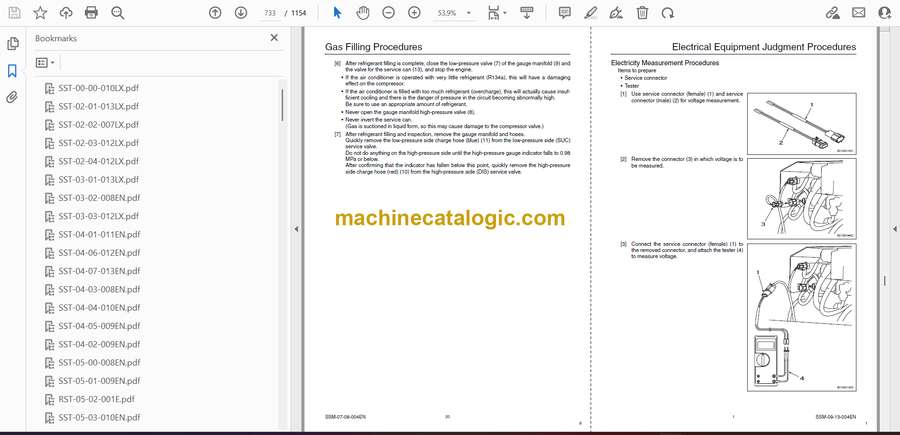Open bookmark SST-02-04-012LX.pdf
900x435 pixels.
(x=98, y=161)
